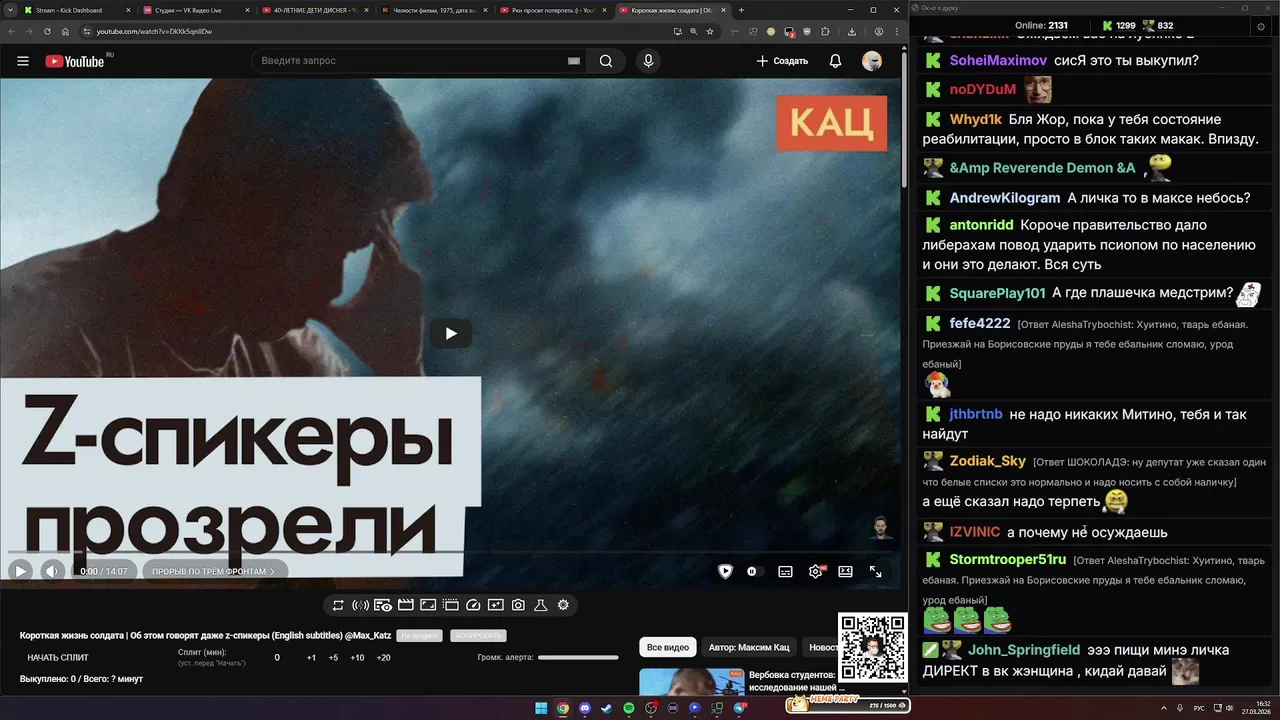1280x720 pixels.
Task: Click the flask filters icon in the enhancer toolbar
Action: point(540,605)
